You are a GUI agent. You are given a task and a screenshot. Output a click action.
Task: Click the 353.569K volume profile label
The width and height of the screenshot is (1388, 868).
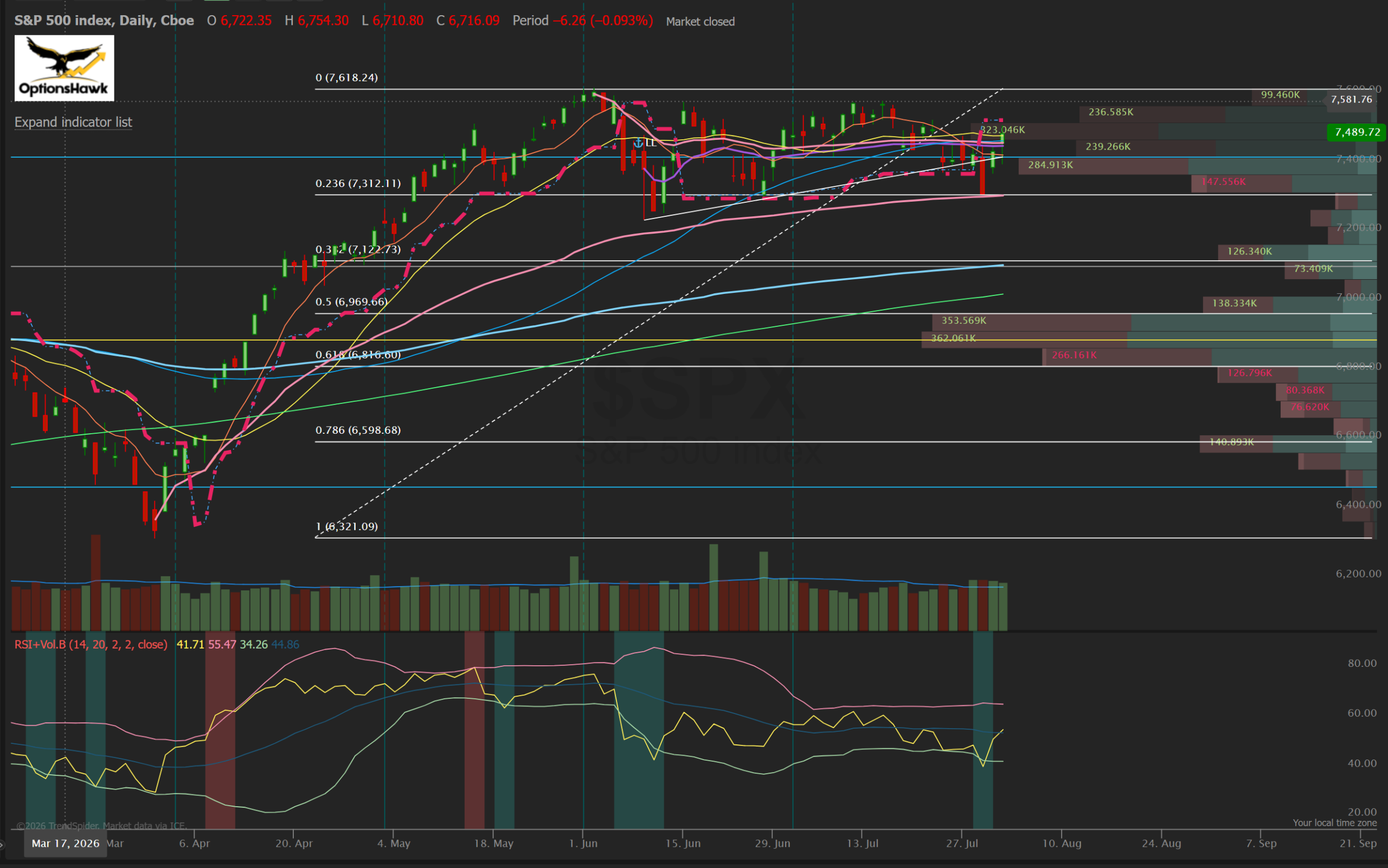tap(964, 320)
